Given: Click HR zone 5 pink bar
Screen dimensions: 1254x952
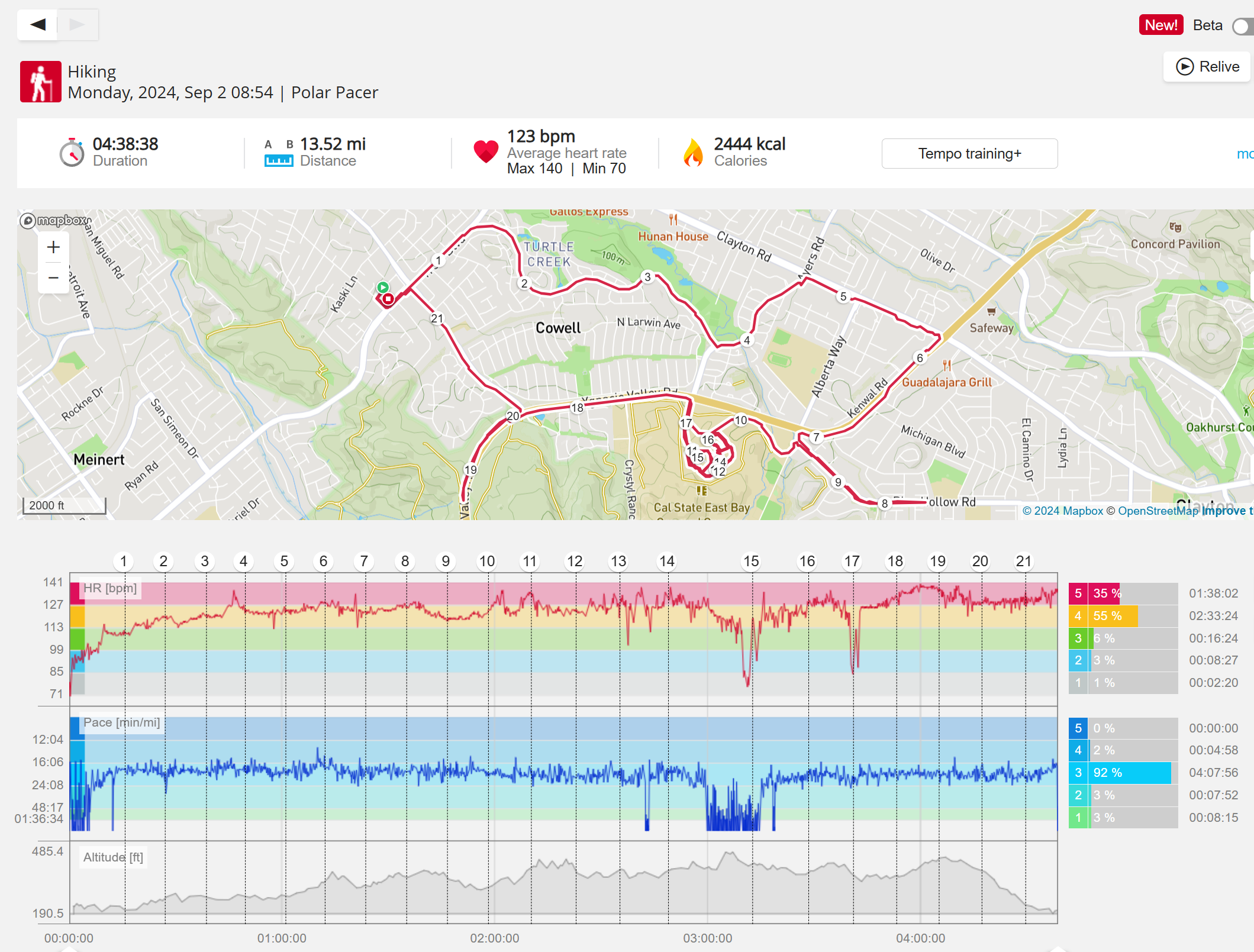Looking at the screenshot, I should 1105,593.
